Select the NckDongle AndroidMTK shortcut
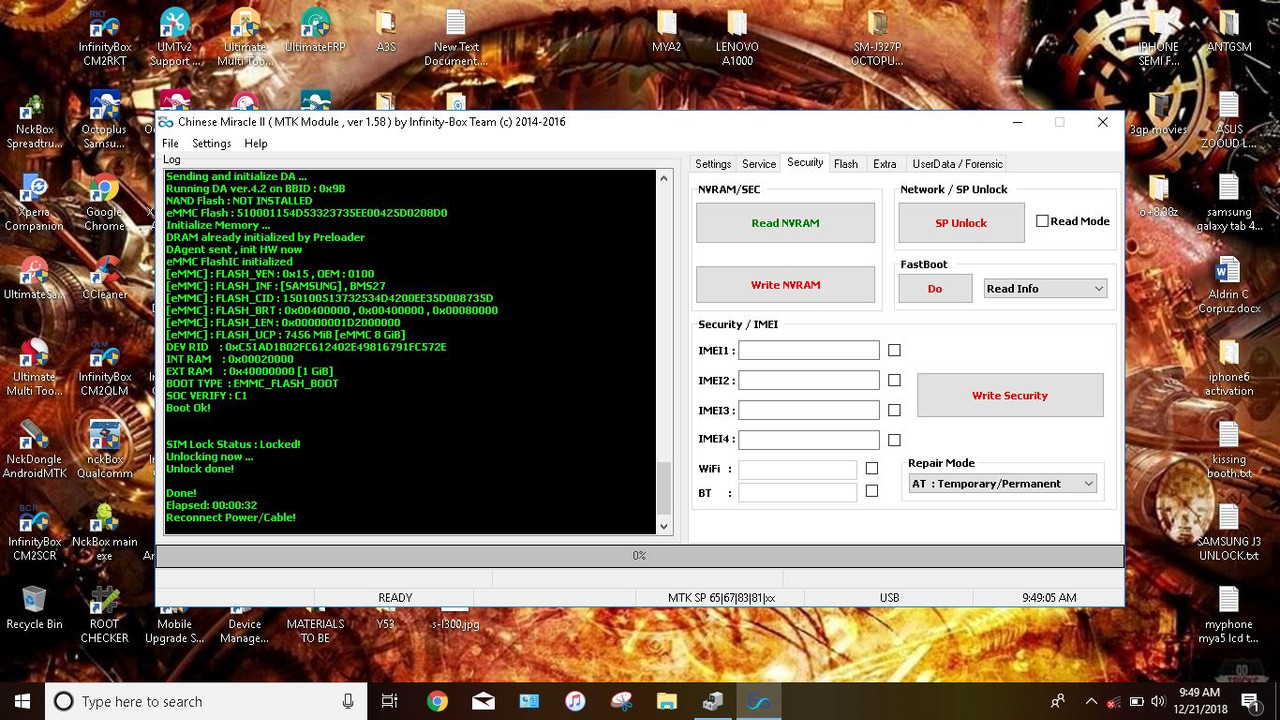Image resolution: width=1280 pixels, height=720 pixels. pos(34,450)
